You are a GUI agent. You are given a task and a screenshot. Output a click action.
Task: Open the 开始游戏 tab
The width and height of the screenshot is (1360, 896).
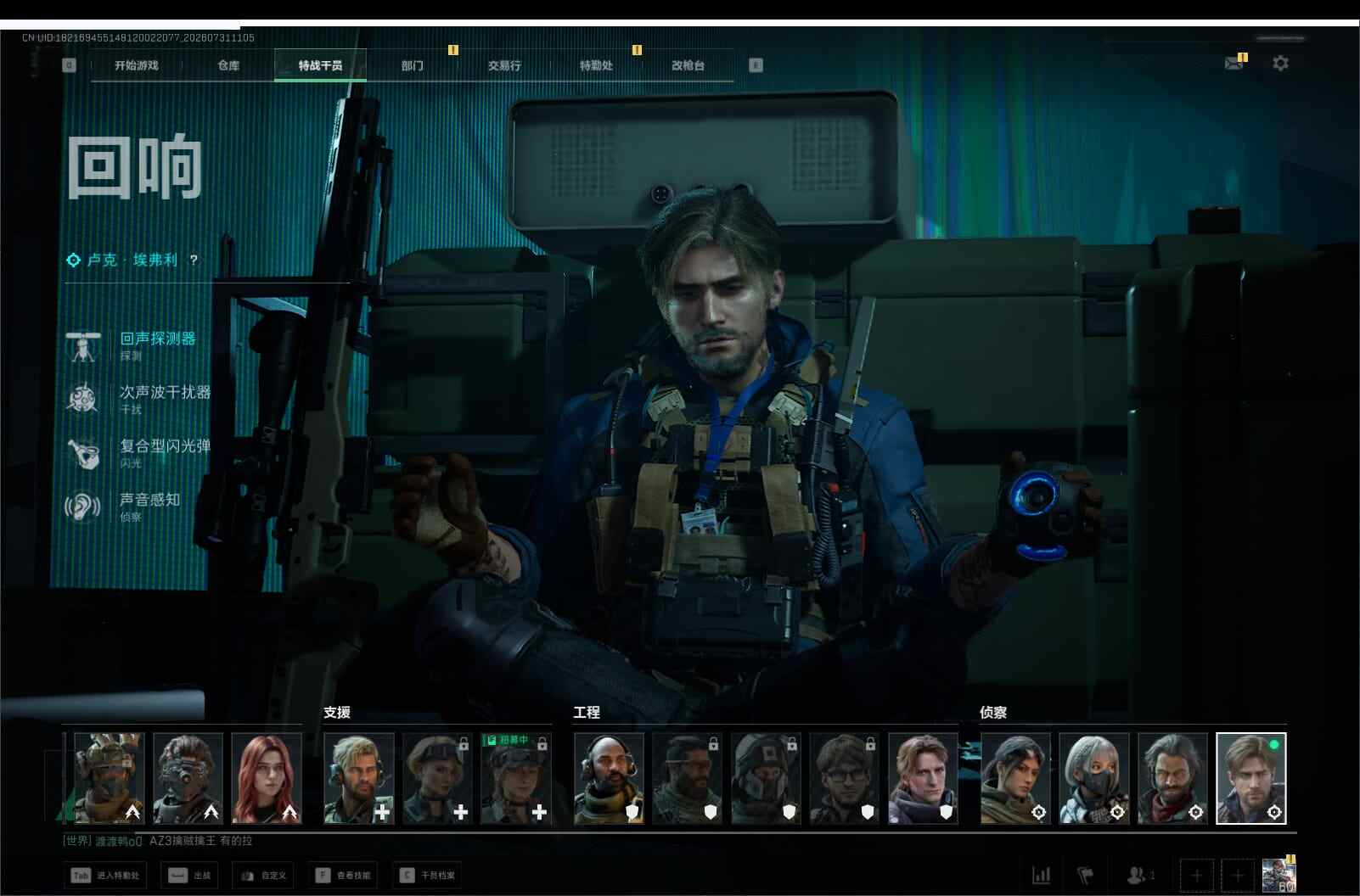(x=137, y=65)
